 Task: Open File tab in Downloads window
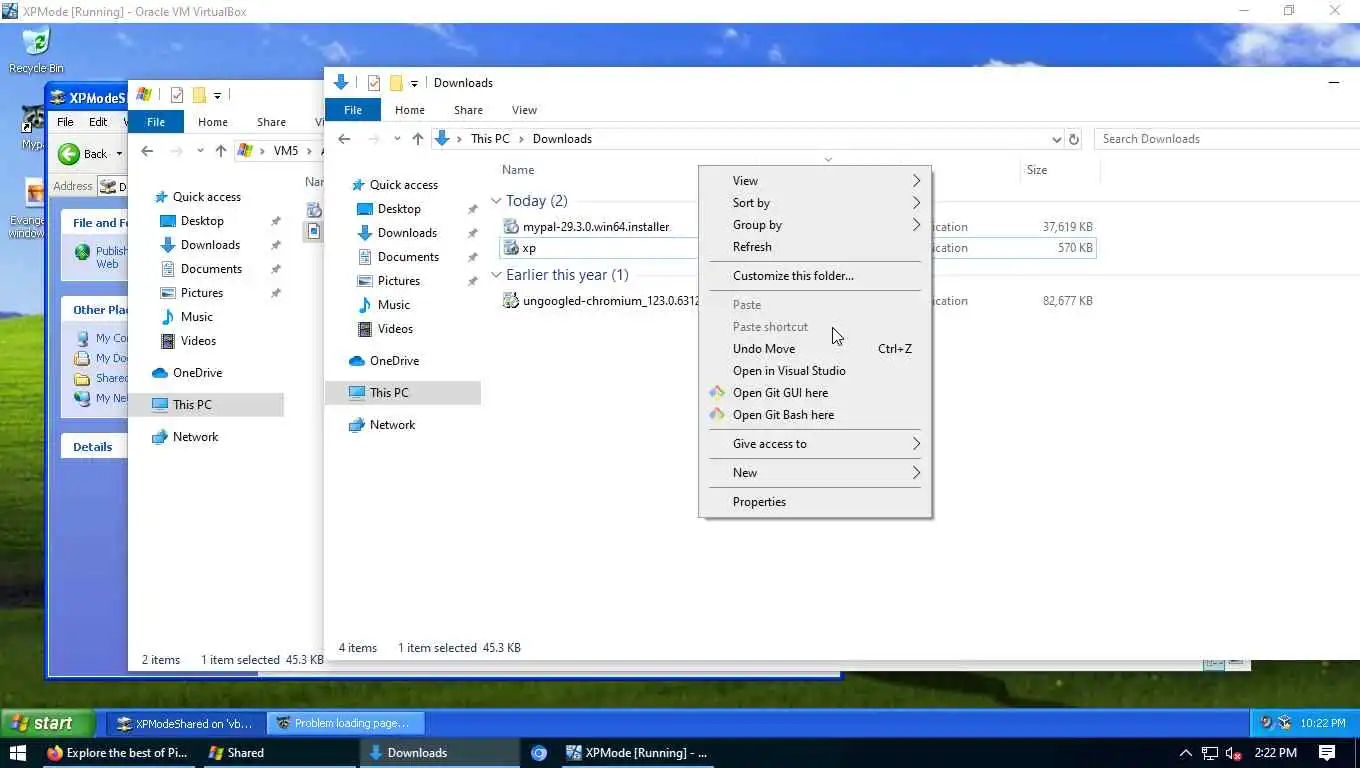click(x=353, y=110)
